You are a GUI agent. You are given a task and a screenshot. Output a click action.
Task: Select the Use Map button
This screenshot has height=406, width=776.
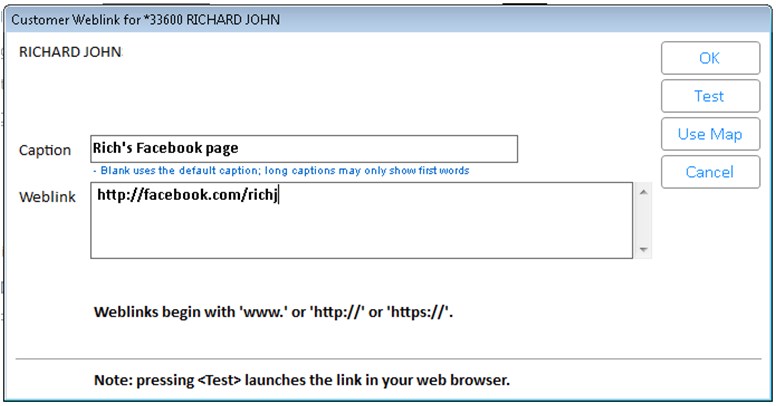coord(709,134)
